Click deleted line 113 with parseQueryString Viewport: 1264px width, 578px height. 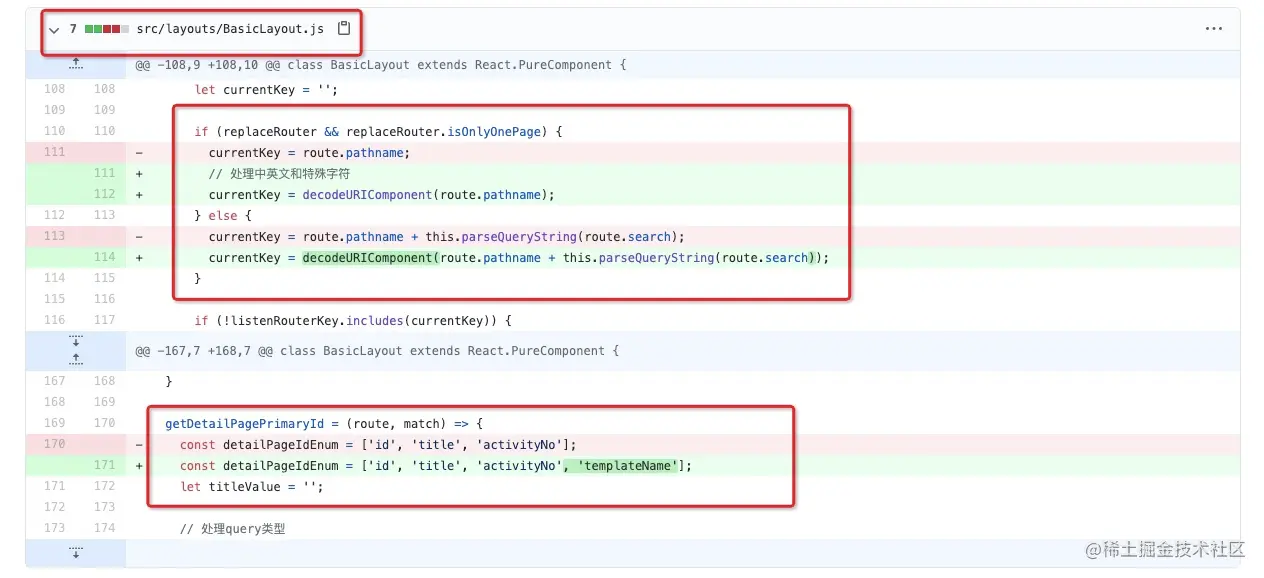tap(446, 237)
